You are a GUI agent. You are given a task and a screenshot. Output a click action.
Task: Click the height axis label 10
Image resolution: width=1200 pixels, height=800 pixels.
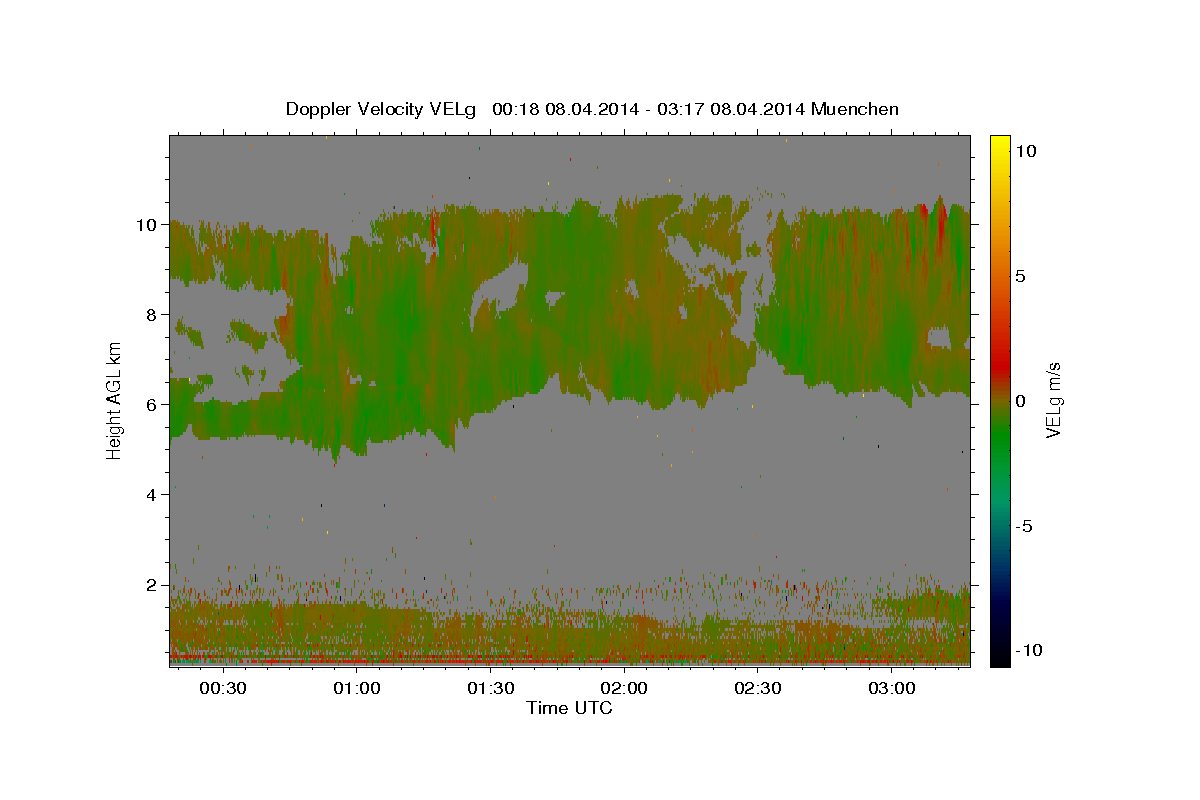147,225
